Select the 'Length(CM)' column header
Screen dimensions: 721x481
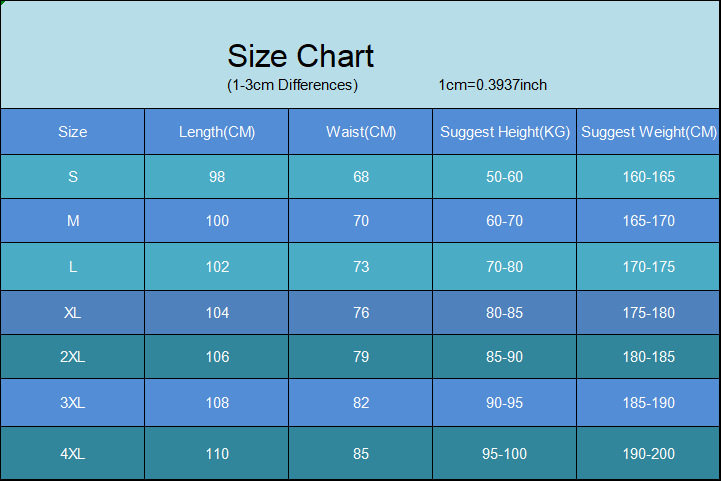(x=217, y=132)
